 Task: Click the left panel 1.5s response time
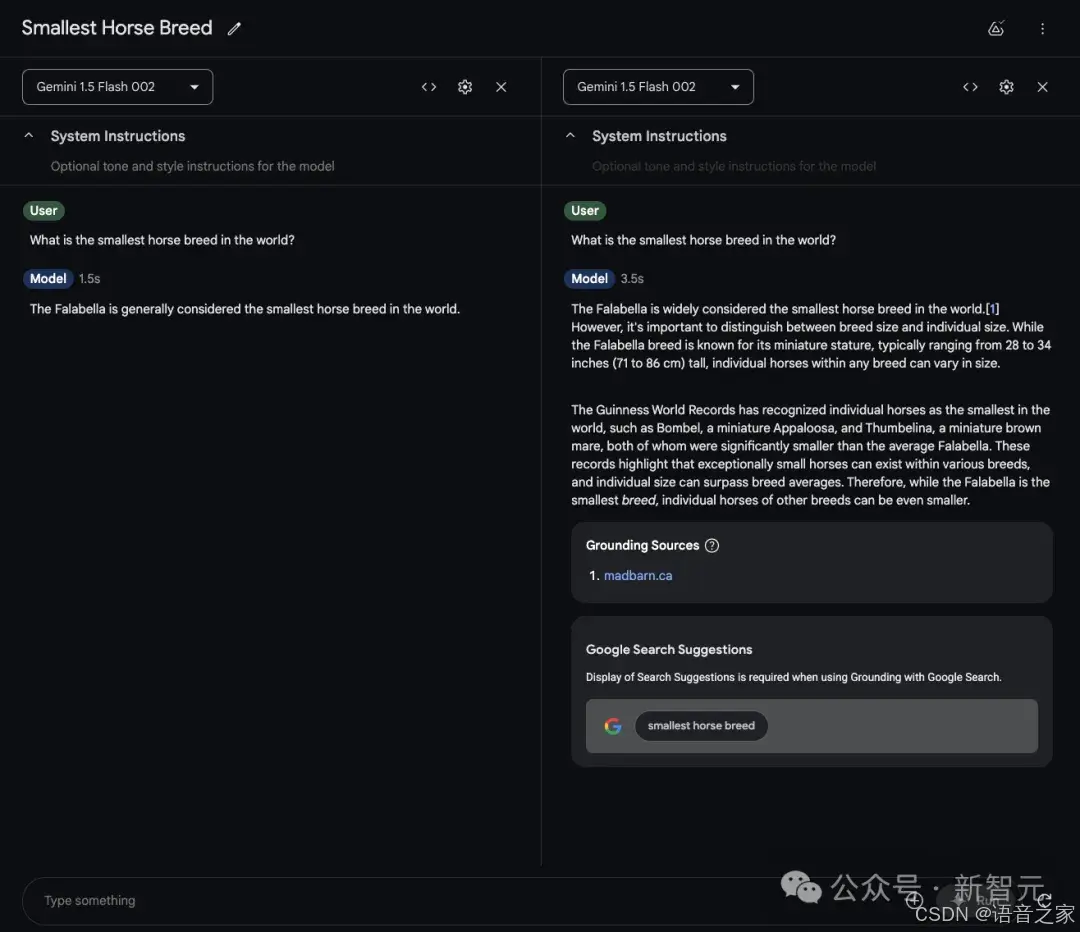pos(90,278)
